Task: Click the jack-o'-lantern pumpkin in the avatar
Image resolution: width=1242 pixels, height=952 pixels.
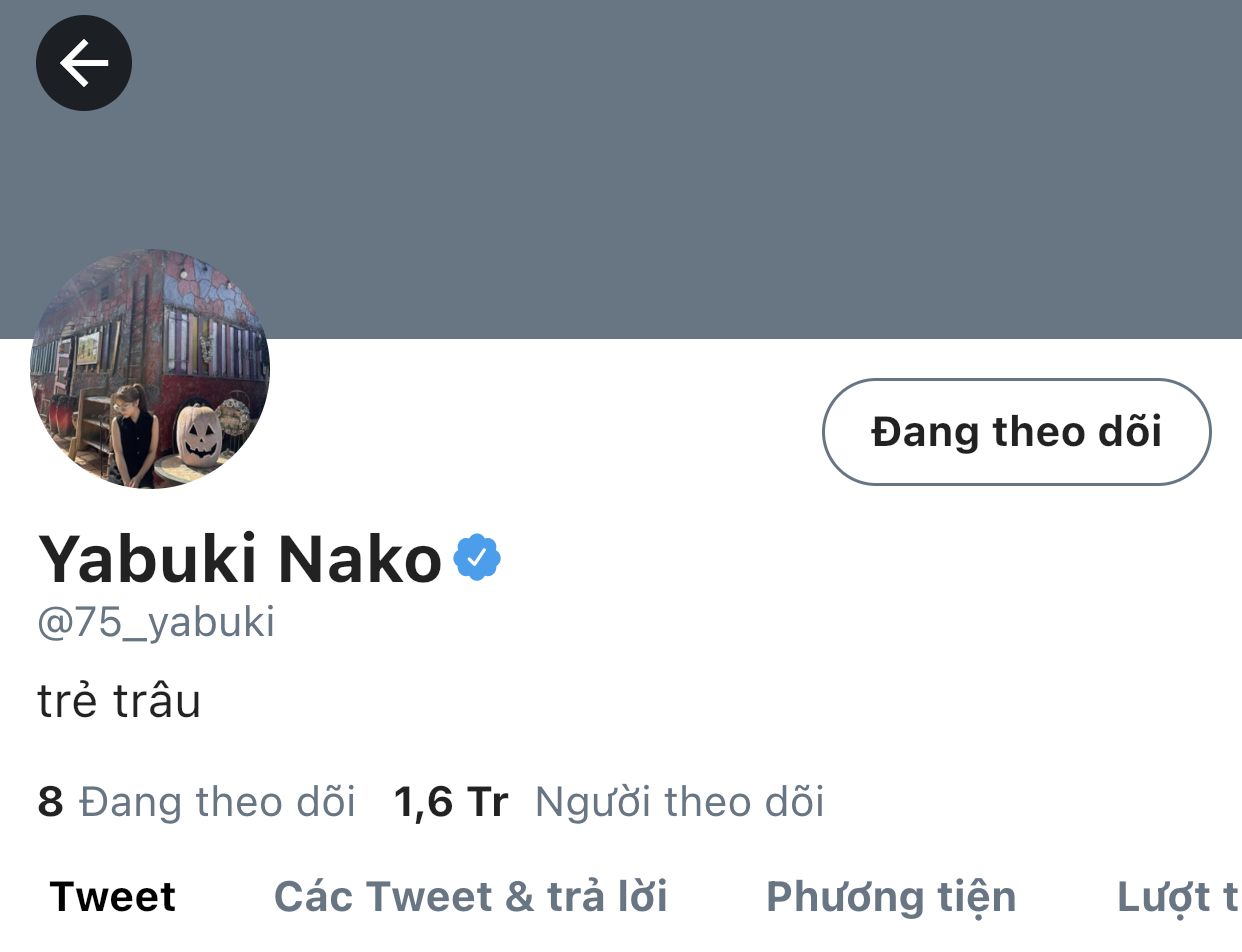Action: [198, 436]
